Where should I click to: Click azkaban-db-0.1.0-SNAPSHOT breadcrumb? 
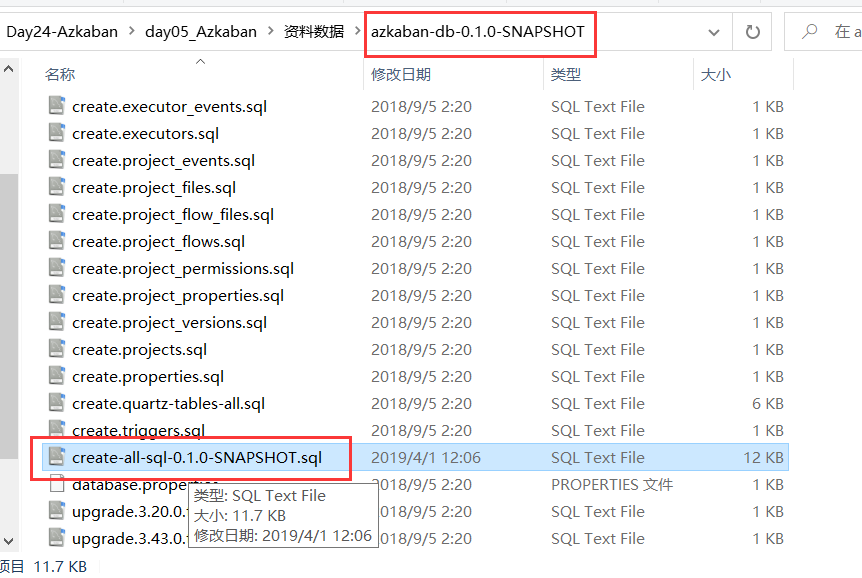[x=478, y=32]
